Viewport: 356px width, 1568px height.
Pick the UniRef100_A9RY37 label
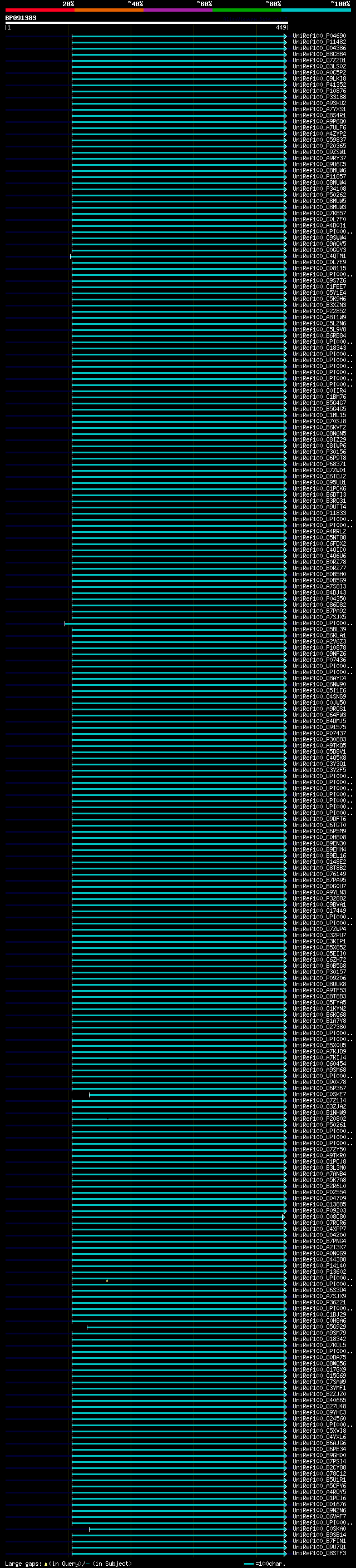tap(319, 159)
